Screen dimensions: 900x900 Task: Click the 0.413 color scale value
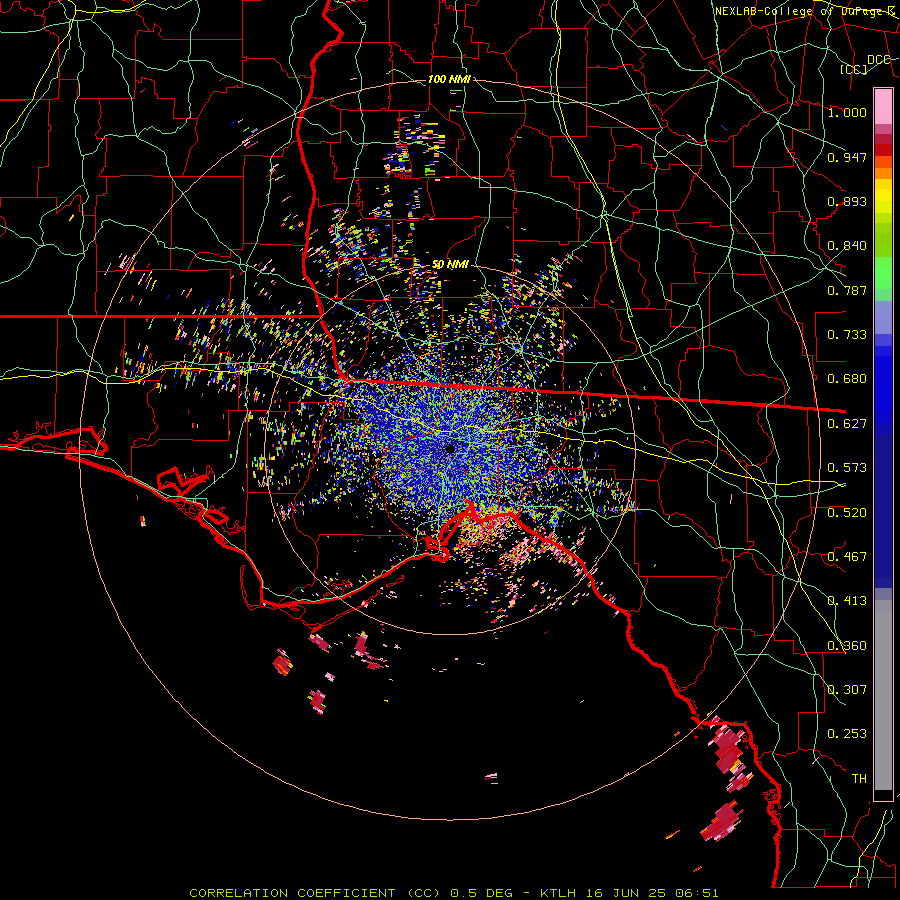click(847, 601)
